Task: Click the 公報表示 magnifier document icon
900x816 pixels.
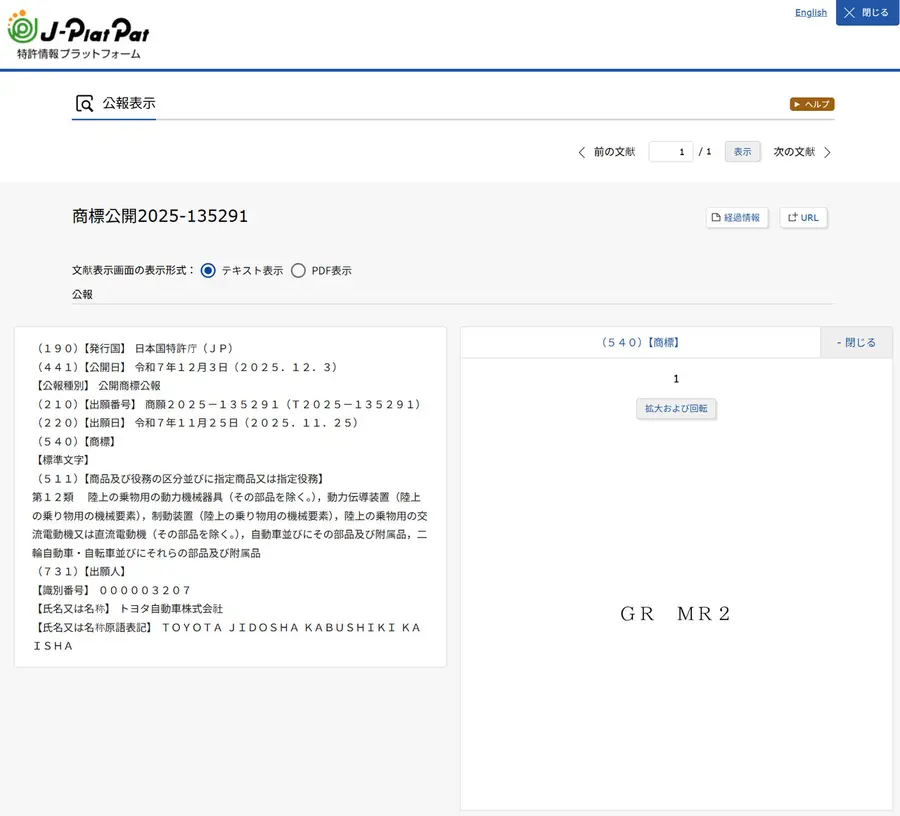Action: 84,103
